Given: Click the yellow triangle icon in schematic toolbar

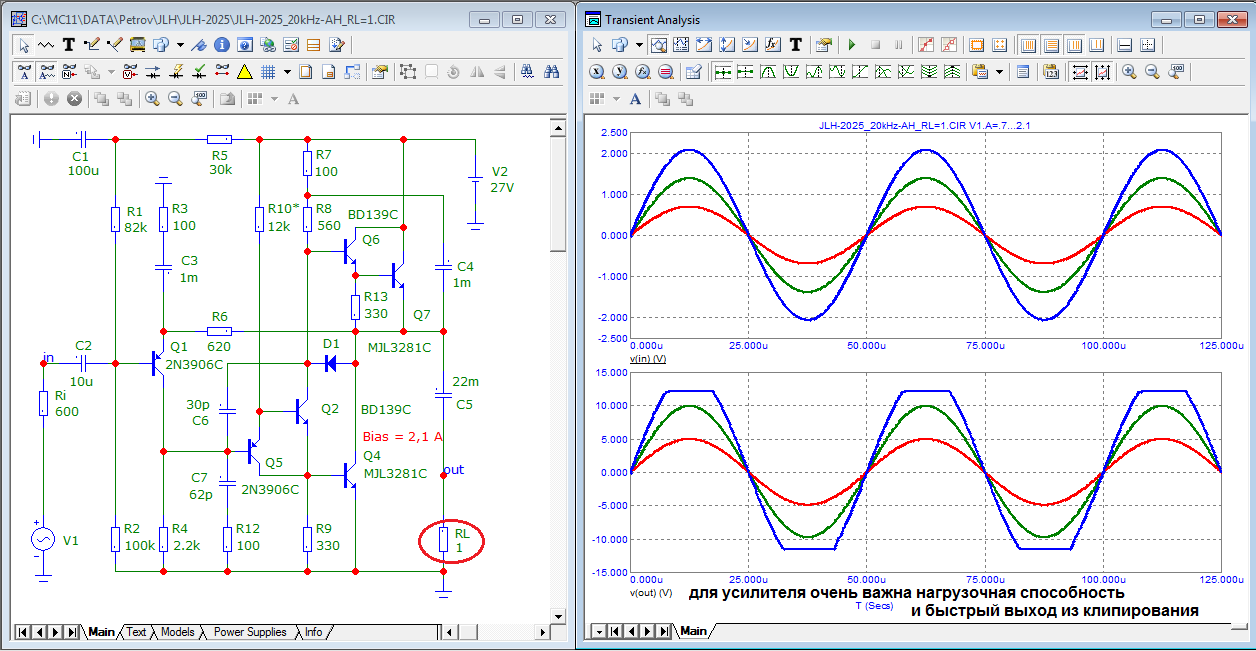Looking at the screenshot, I should coord(244,72).
